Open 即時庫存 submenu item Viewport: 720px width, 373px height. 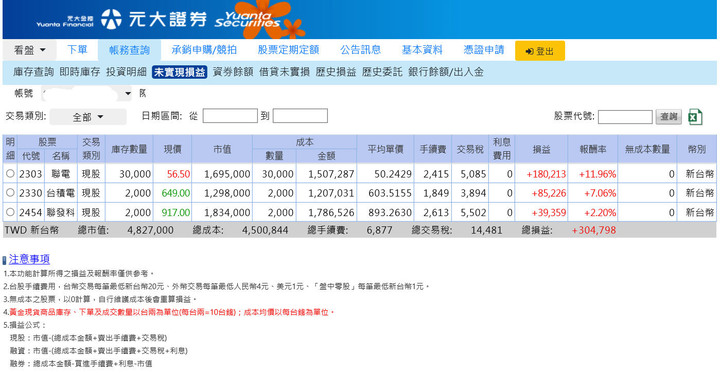(x=80, y=72)
